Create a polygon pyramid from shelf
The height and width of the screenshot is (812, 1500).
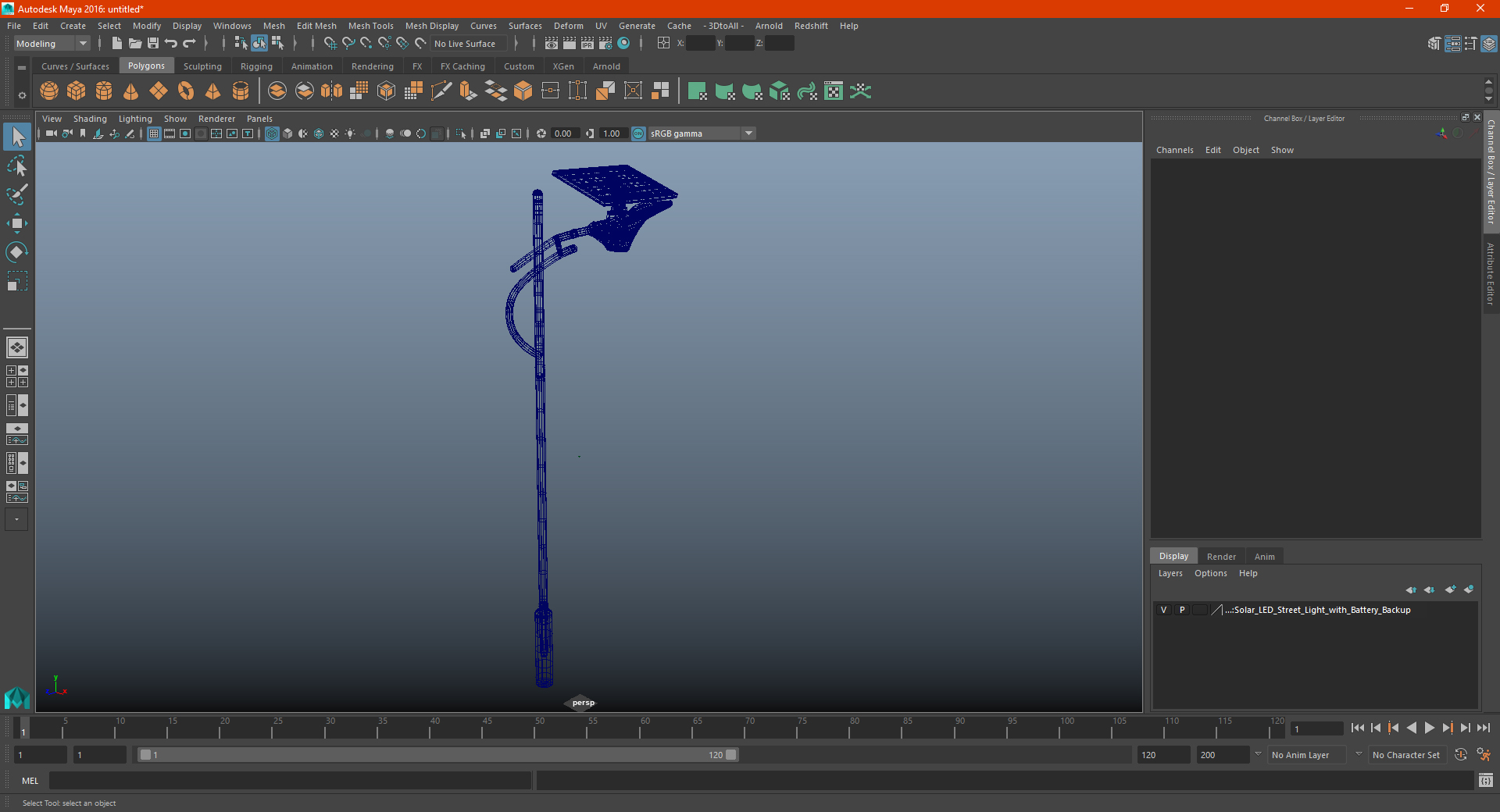[x=213, y=91]
